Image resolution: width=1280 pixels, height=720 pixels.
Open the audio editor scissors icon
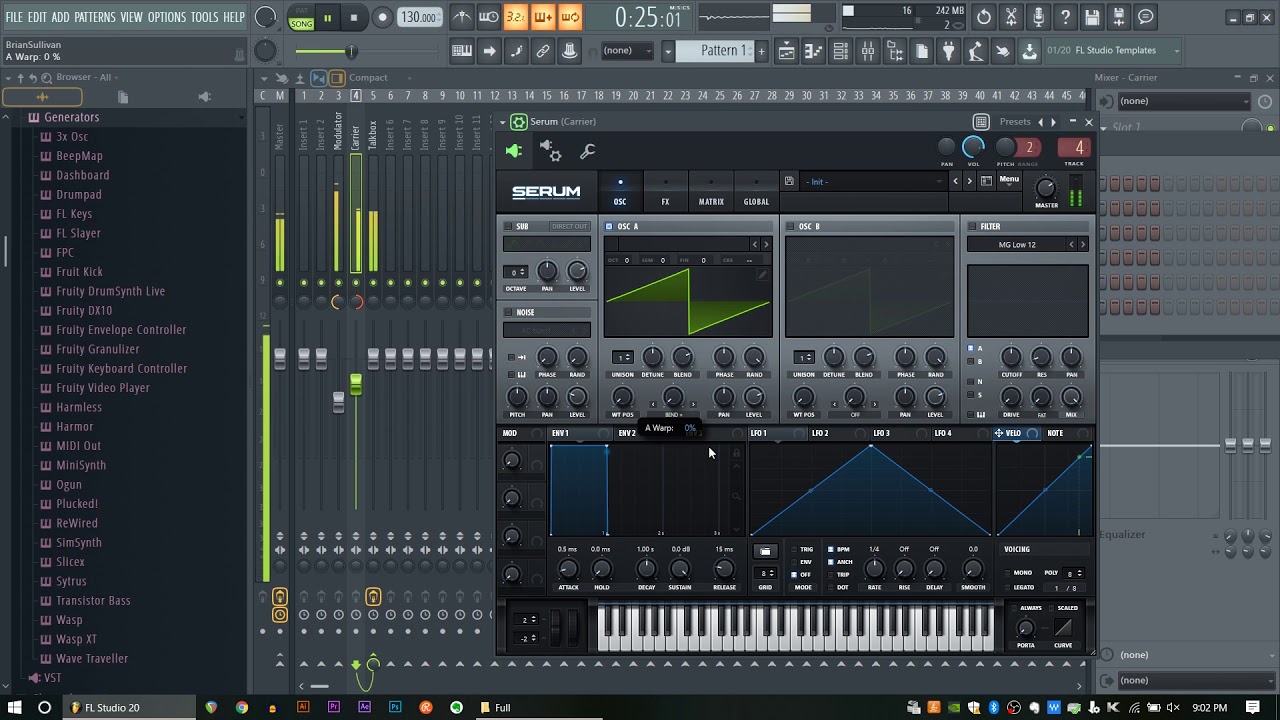[x=1011, y=17]
